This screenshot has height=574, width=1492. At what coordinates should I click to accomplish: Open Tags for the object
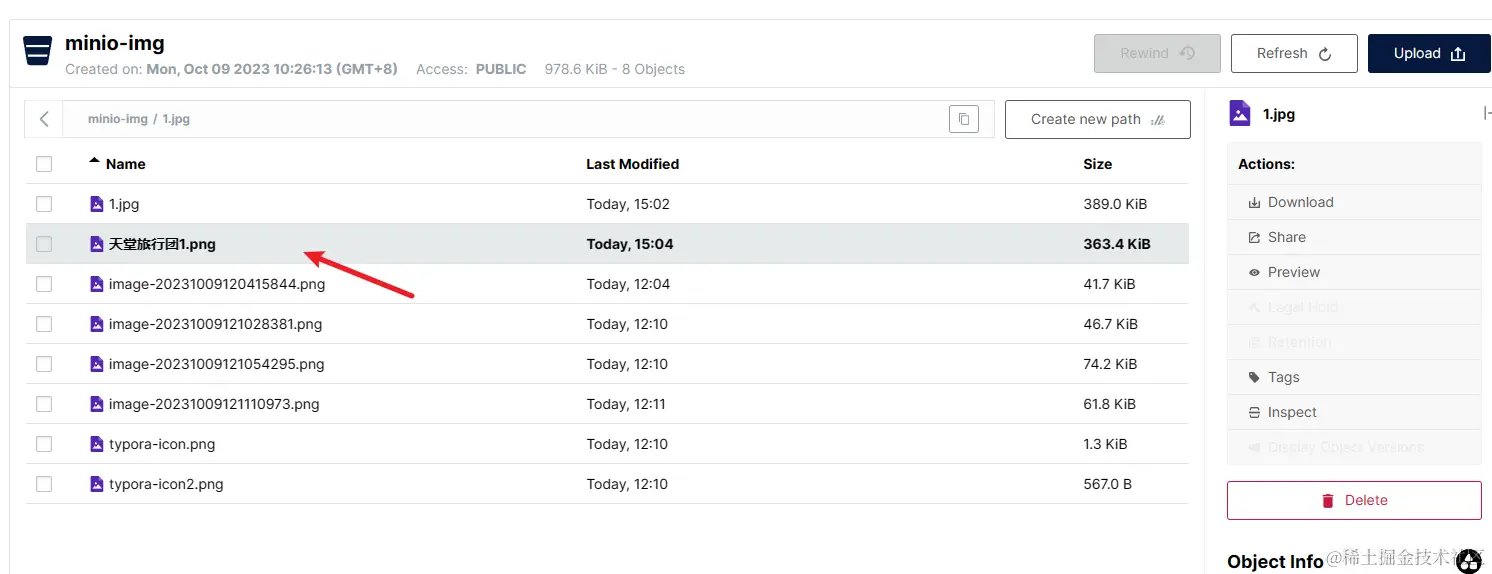click(1354, 377)
